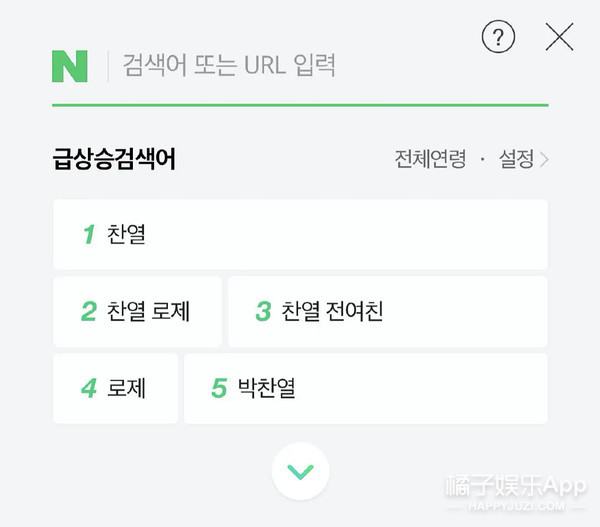Click the green Naver N logo
This screenshot has height=527, width=600.
70,66
